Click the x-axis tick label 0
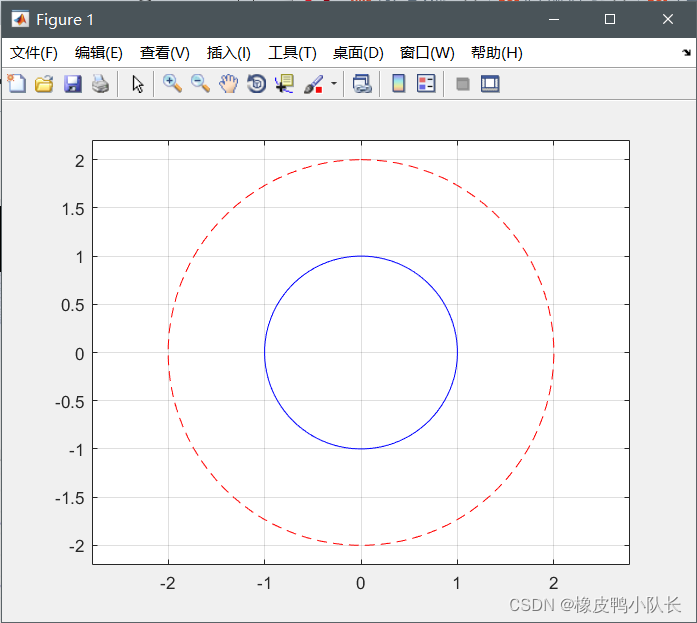The image size is (697, 623). (x=361, y=583)
